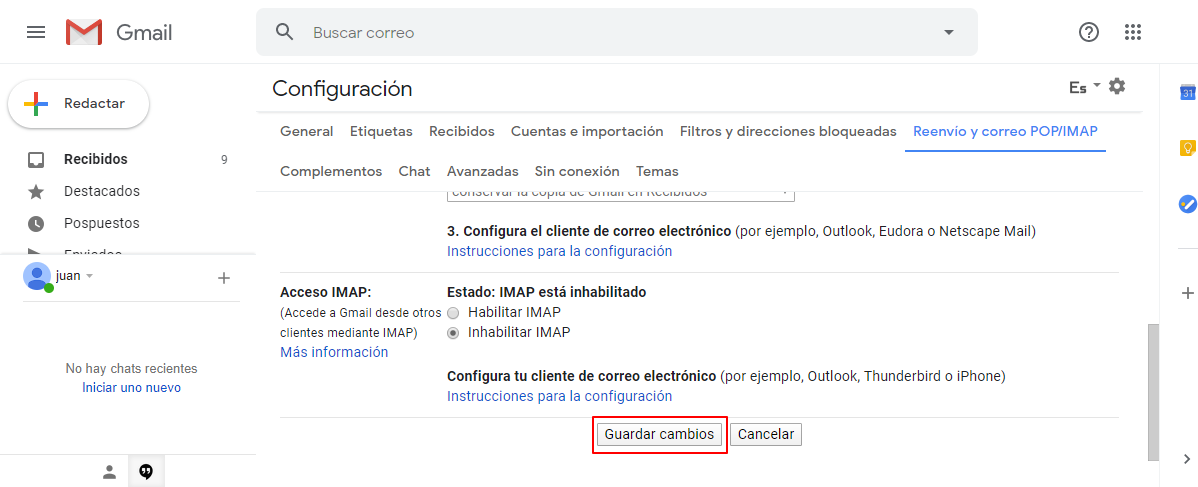Image resolution: width=1198 pixels, height=487 pixels.
Task: Open the Recibidos inbox folder
Action: tap(96, 159)
